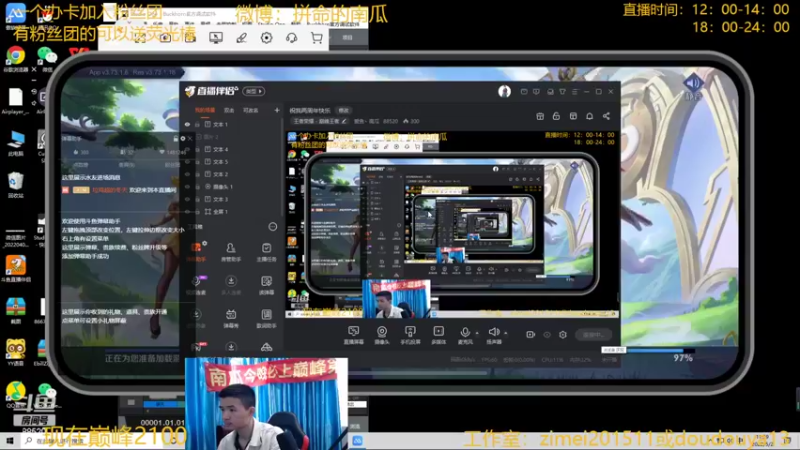Open Recycle Bin (回收站) desktop icon
Screen dimensions: 800x450
15,185
